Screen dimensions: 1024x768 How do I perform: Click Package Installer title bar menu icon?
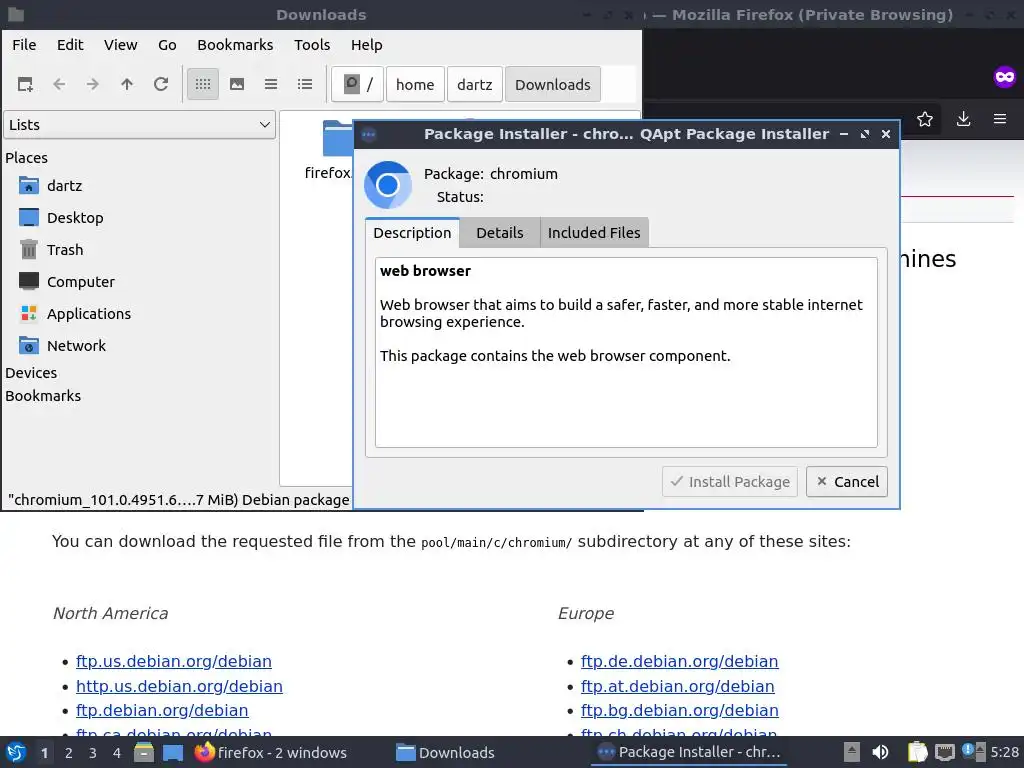[x=369, y=135]
